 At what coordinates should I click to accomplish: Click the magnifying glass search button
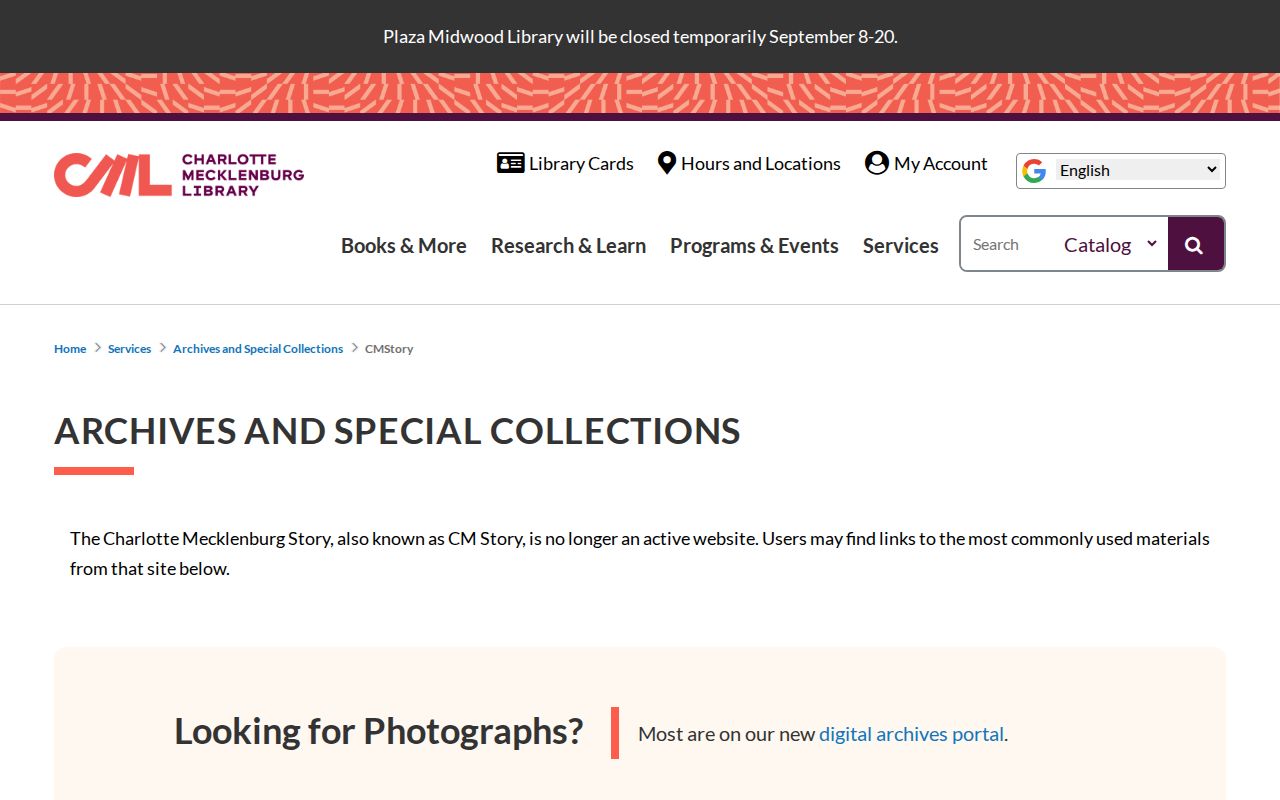1194,244
